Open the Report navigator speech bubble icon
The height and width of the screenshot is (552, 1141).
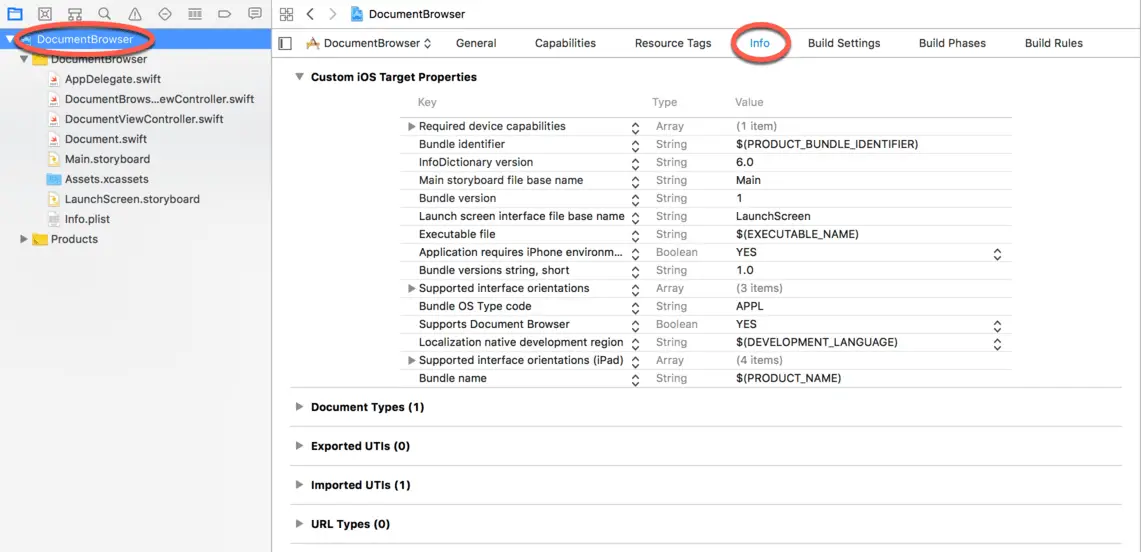click(255, 14)
